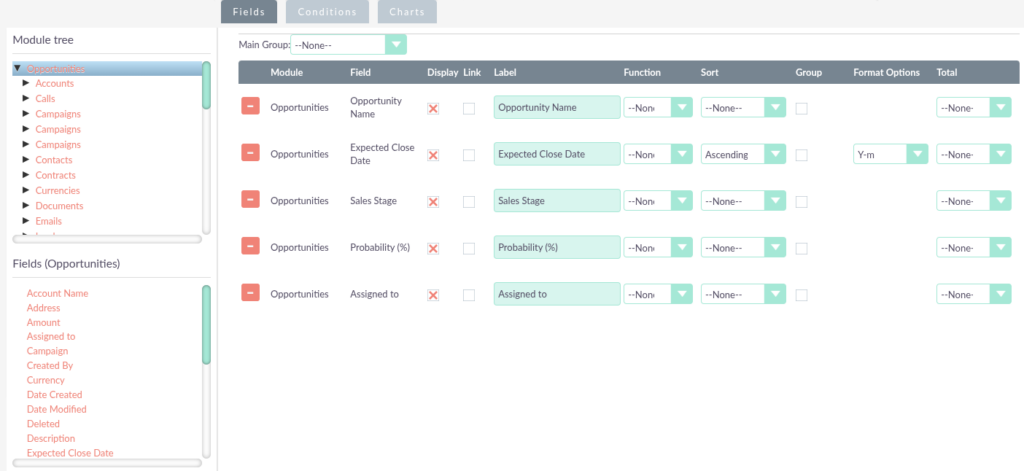This screenshot has height=471, width=1024.
Task: Click the Deleted field link
Action: (x=43, y=424)
